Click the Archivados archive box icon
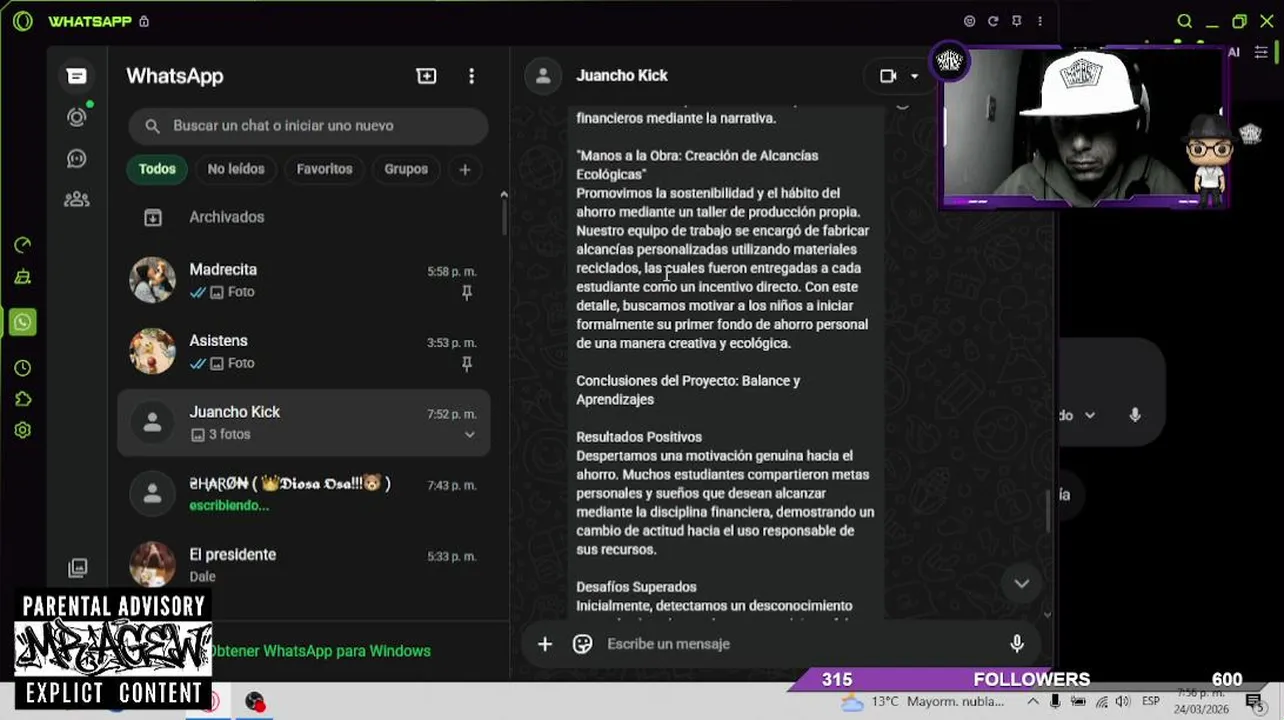Viewport: 1284px width, 720px height. [153, 217]
